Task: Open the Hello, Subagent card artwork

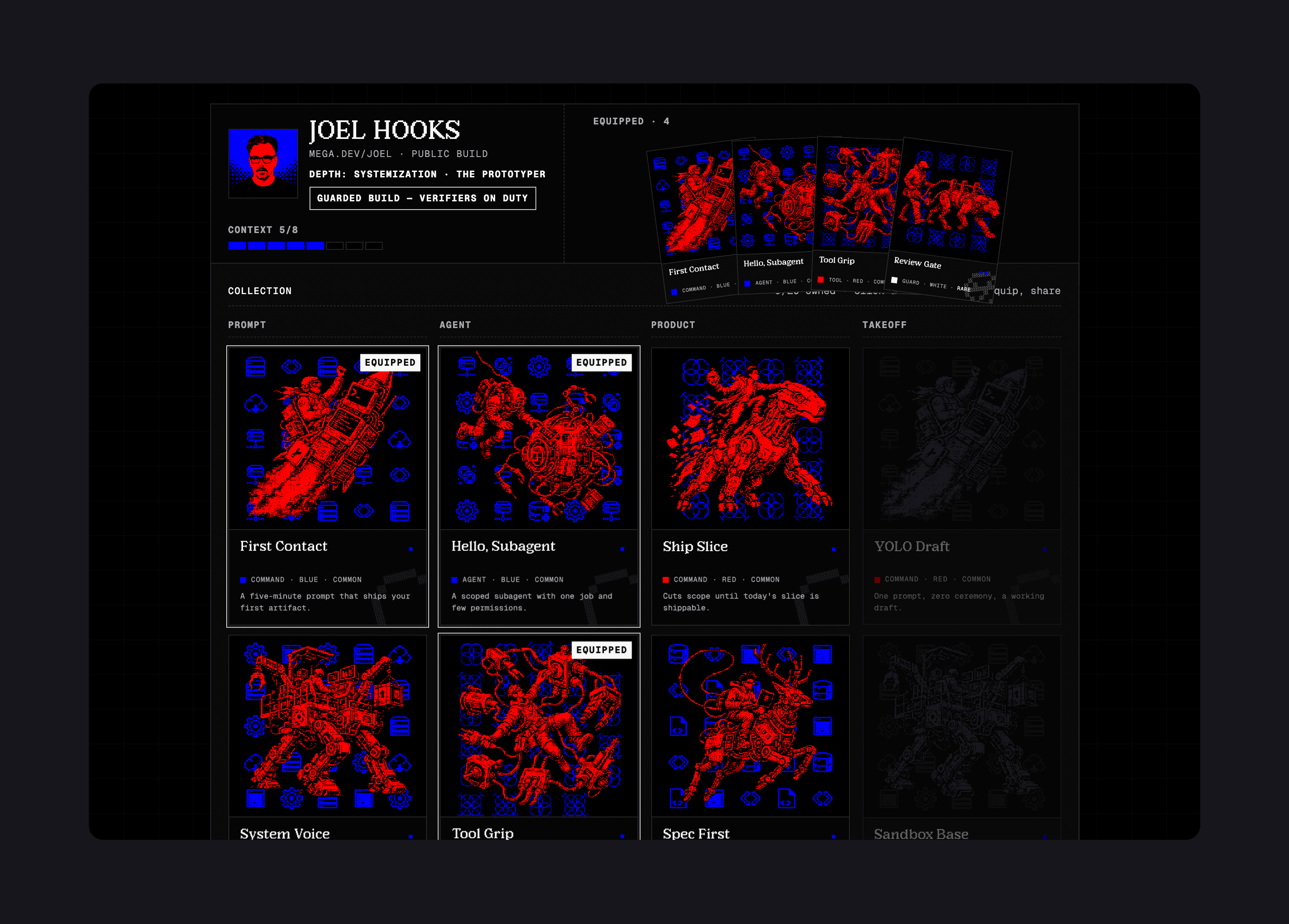Action: 539,438
